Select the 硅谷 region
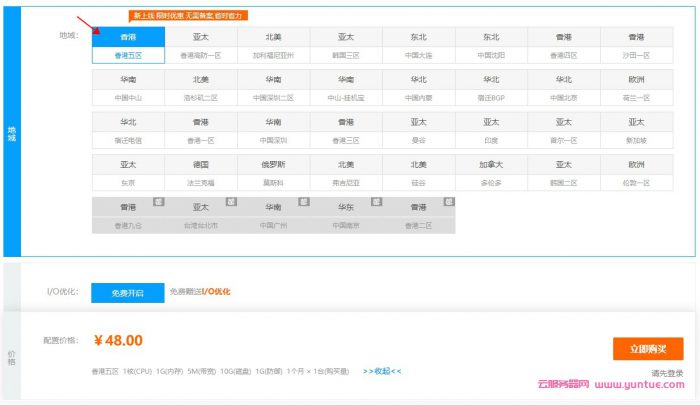The width and height of the screenshot is (700, 405). [x=419, y=173]
